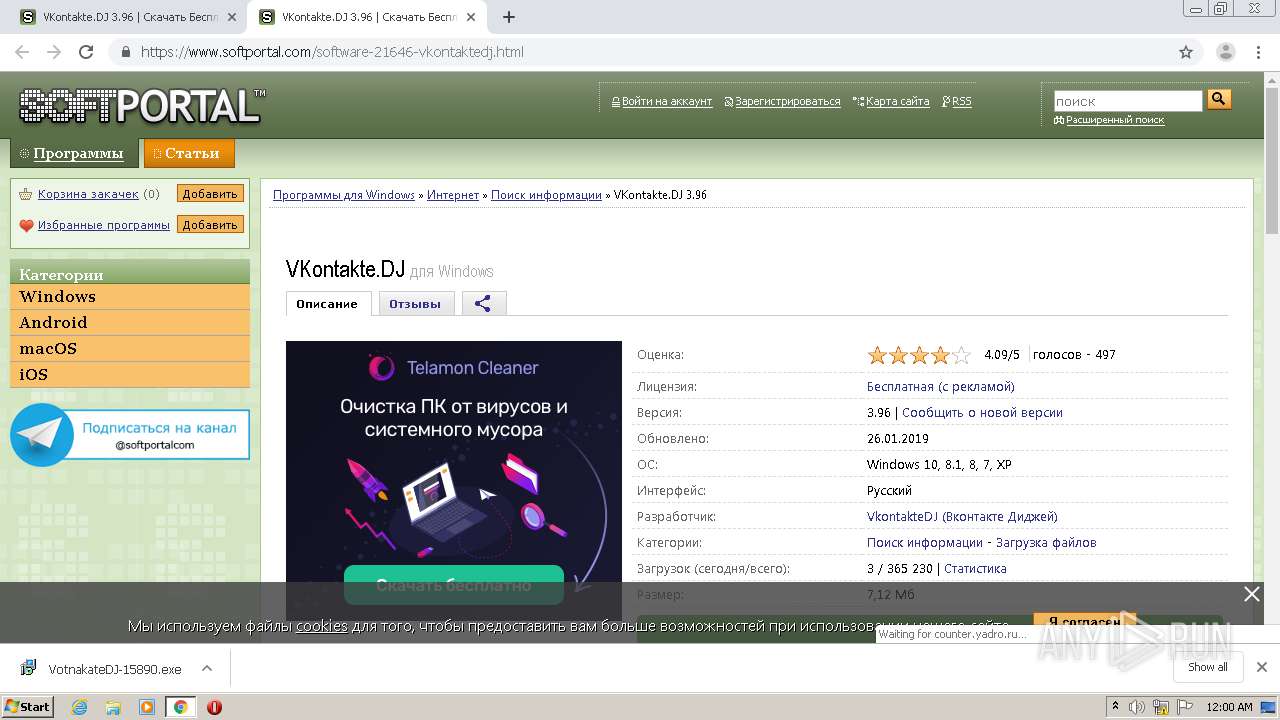The image size is (1280, 720).
Task: Switch to the Отзывы tab
Action: [416, 304]
